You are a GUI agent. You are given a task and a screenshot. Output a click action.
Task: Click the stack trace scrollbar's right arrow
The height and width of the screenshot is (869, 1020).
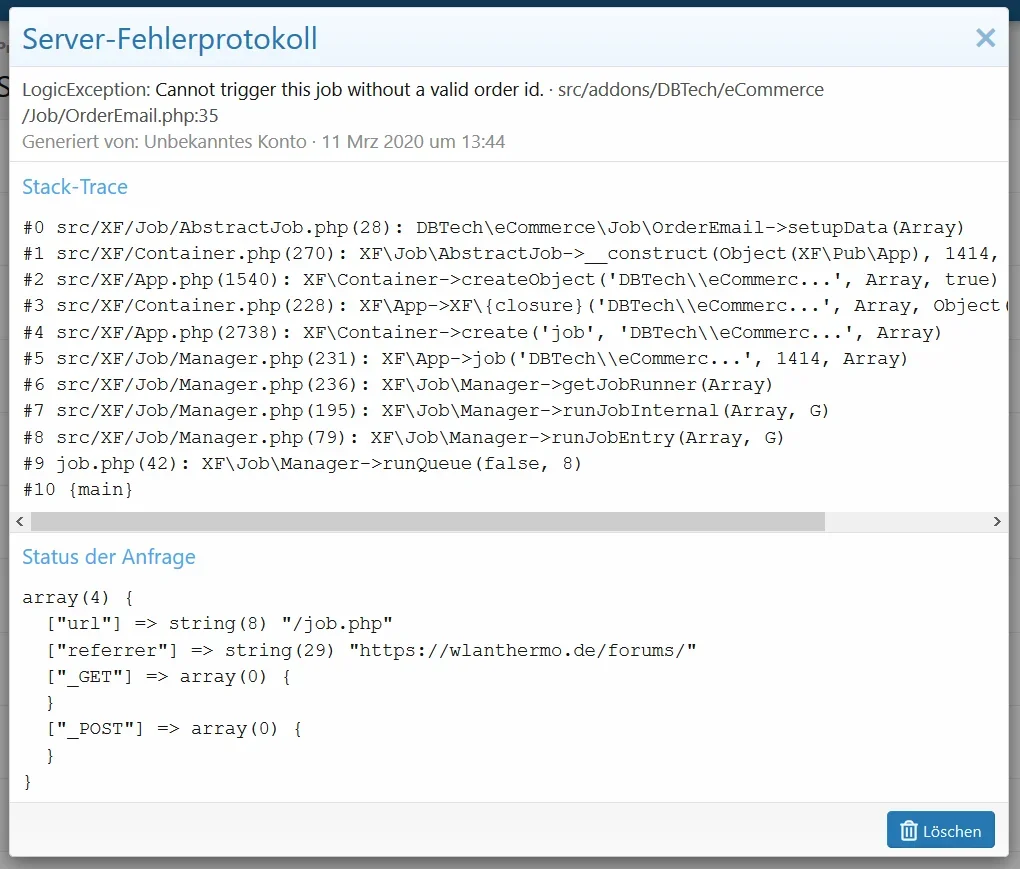click(997, 521)
